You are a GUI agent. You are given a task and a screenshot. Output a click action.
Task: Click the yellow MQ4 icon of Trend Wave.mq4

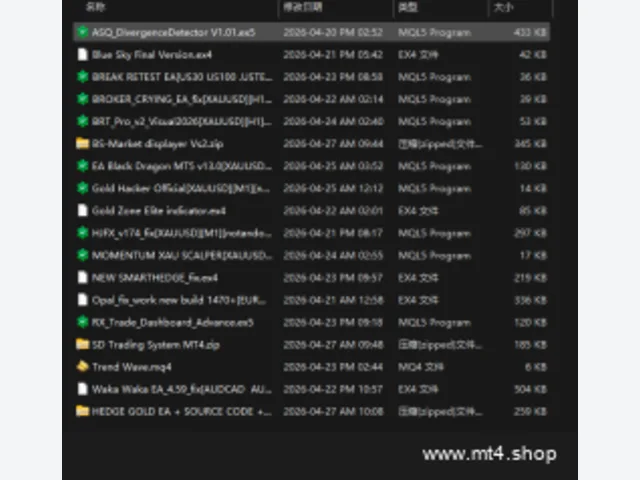point(82,367)
